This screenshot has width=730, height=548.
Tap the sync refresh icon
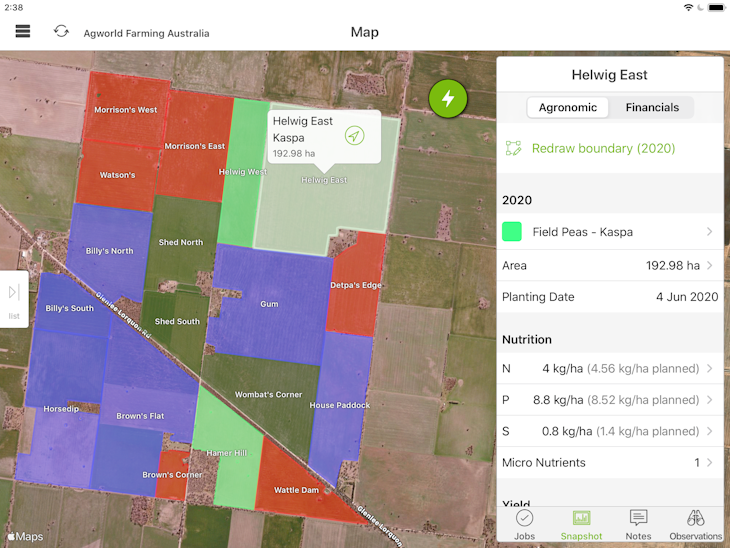click(x=61, y=31)
